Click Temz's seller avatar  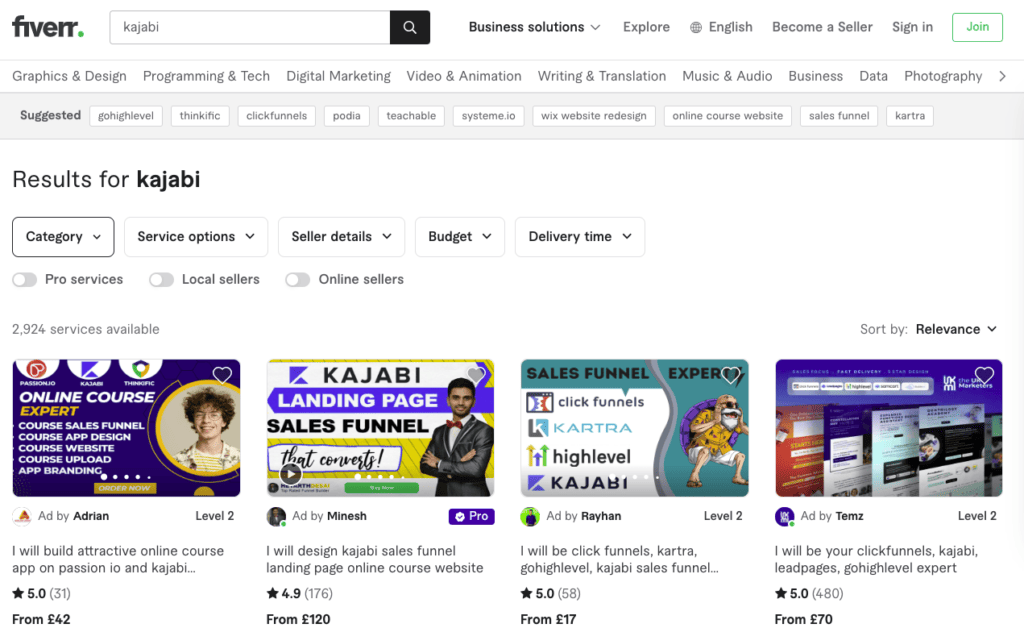click(x=784, y=516)
